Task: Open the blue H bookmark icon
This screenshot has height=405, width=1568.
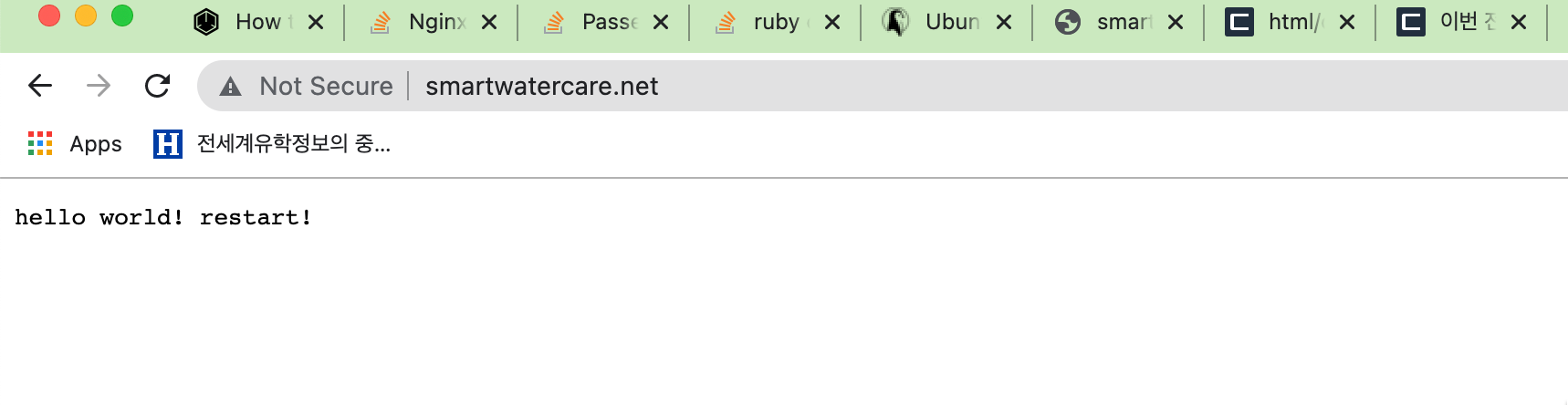Action: pyautogui.click(x=168, y=143)
